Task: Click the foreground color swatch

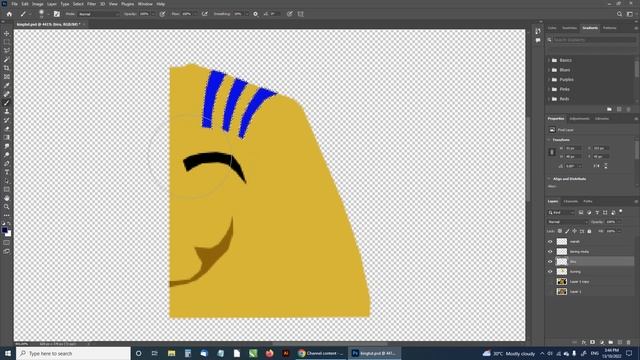Action: 4,230
